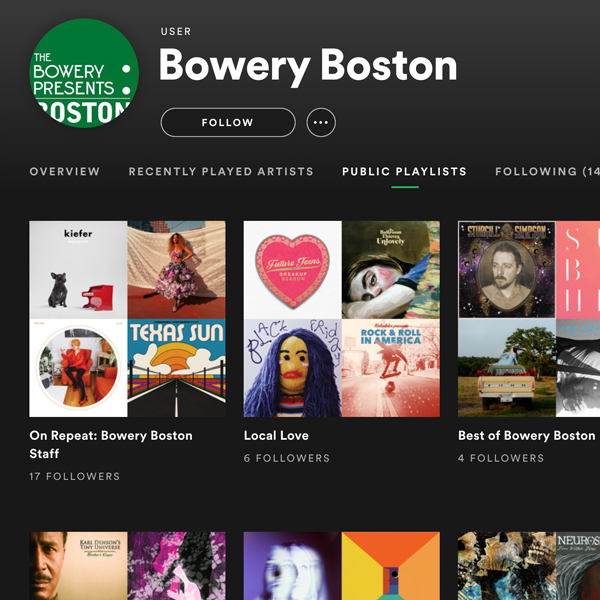
Task: Open the three-dot more options menu
Action: tap(320, 123)
